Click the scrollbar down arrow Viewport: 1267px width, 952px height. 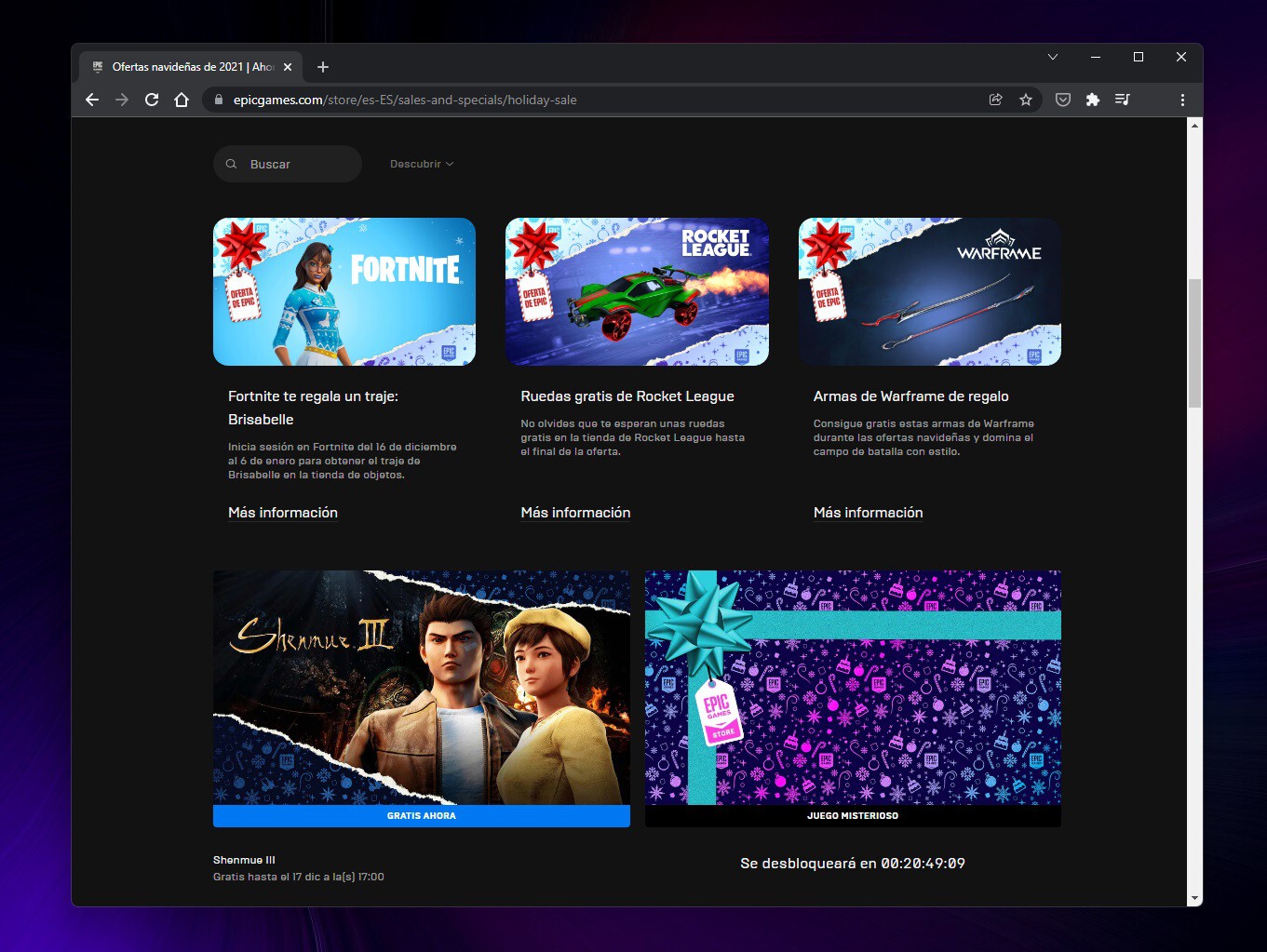click(1194, 899)
